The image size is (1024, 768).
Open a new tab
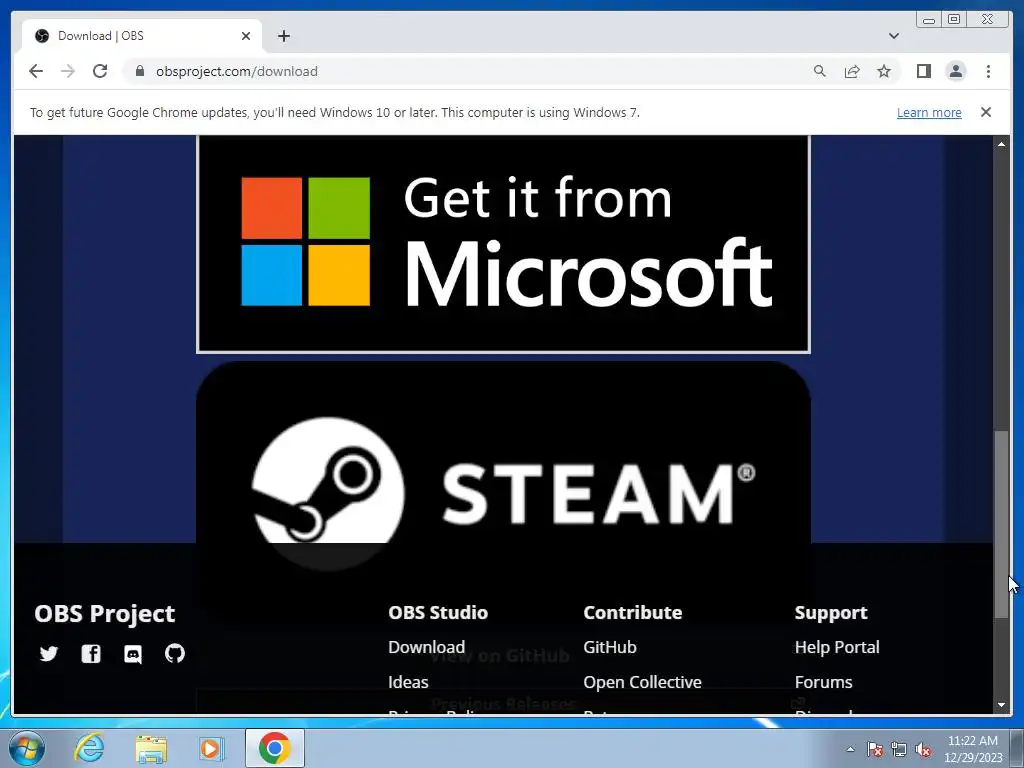(283, 36)
